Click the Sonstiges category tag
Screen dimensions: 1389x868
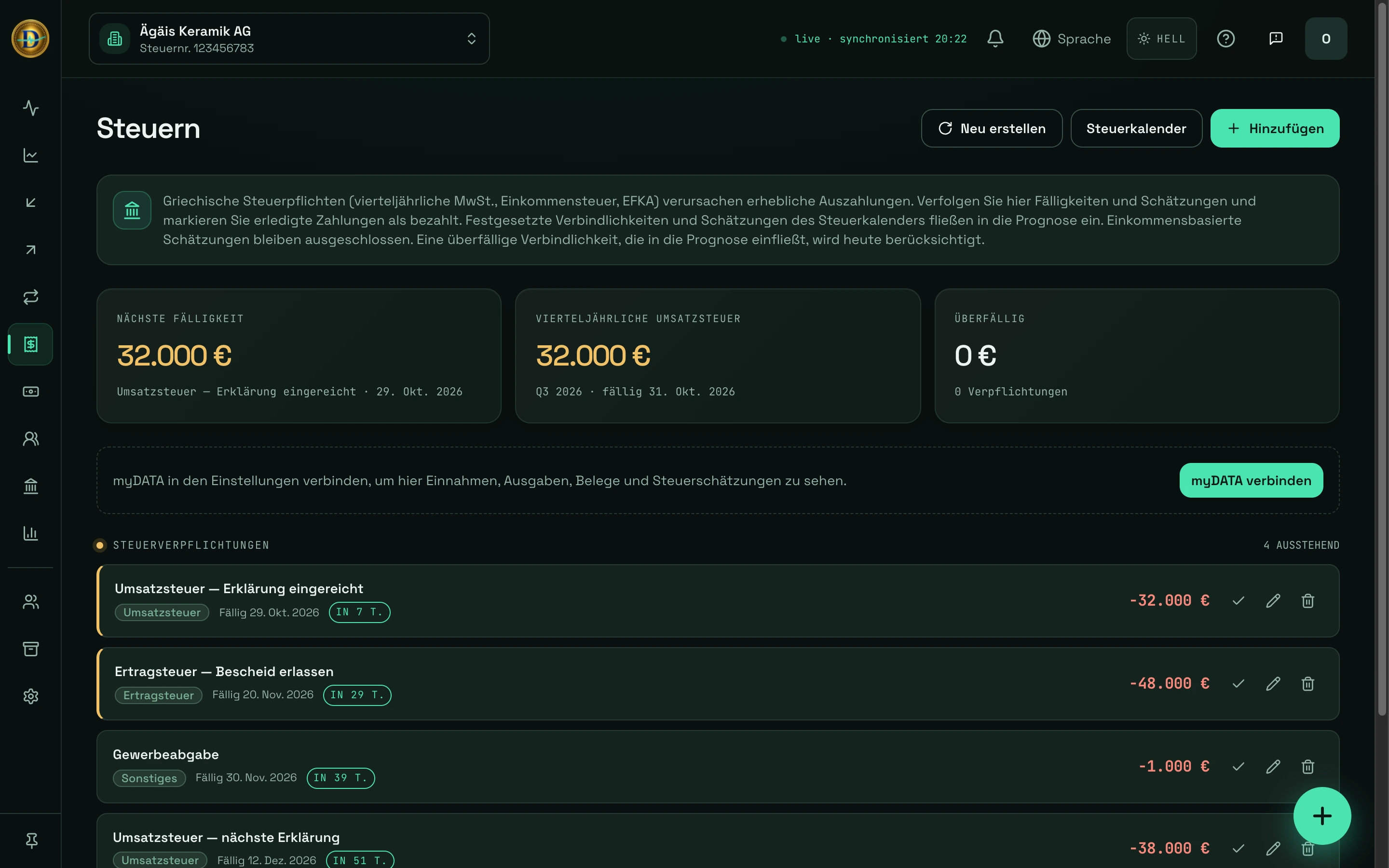click(149, 778)
